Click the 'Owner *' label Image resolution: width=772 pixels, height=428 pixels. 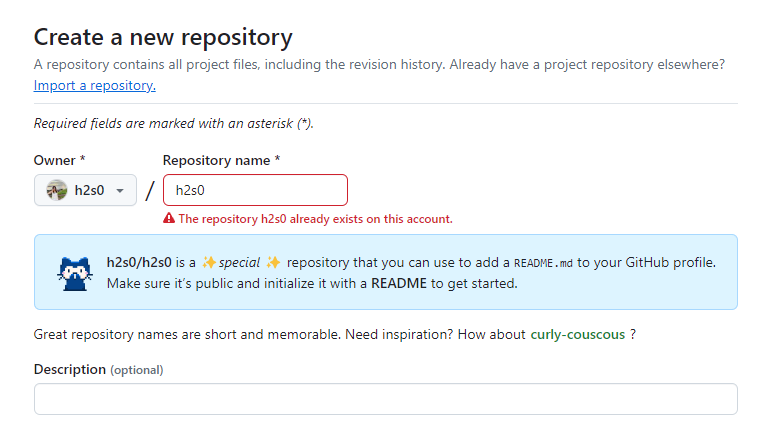pos(60,161)
